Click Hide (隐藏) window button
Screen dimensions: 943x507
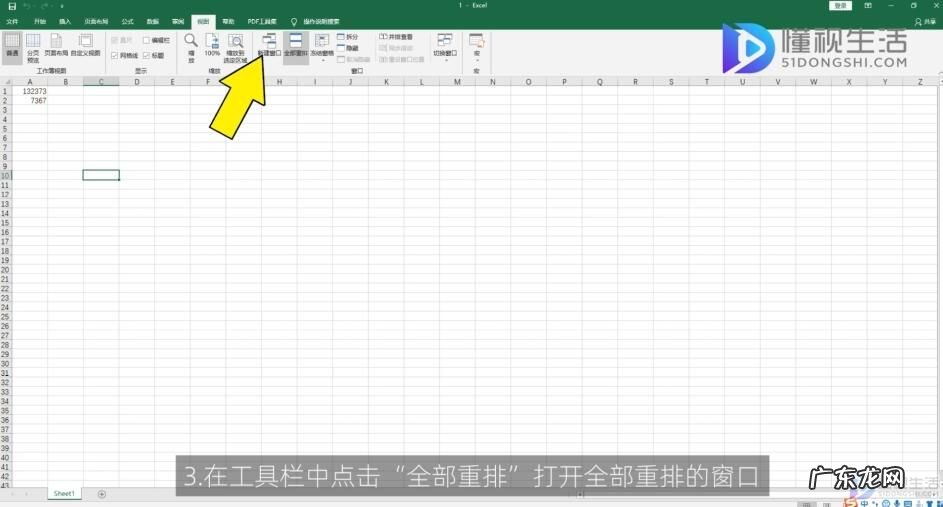point(348,48)
